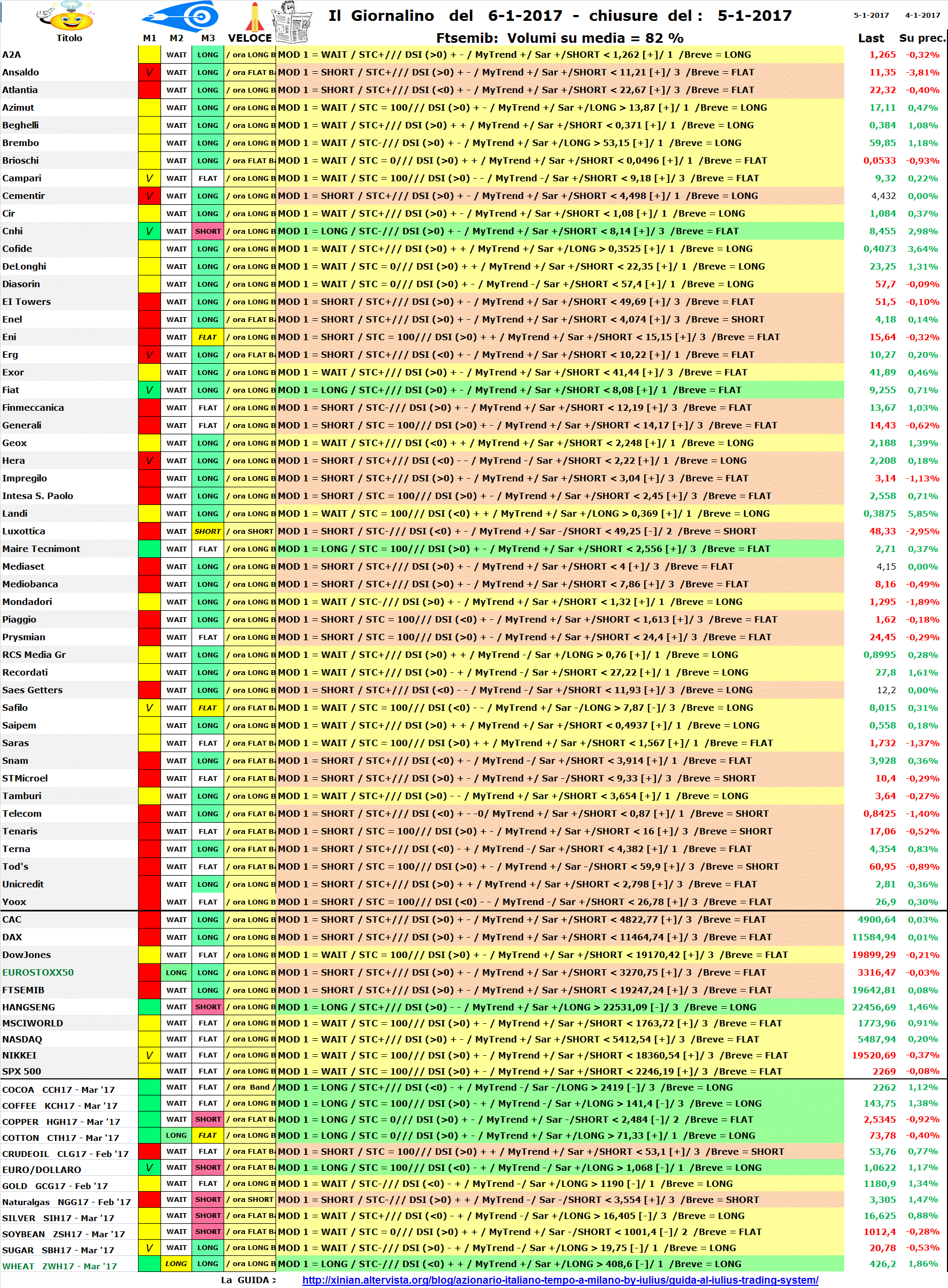Select the NASDAQ index title

click(x=69, y=1039)
